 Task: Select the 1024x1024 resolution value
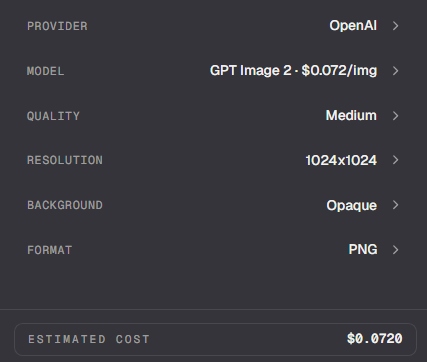click(x=341, y=160)
